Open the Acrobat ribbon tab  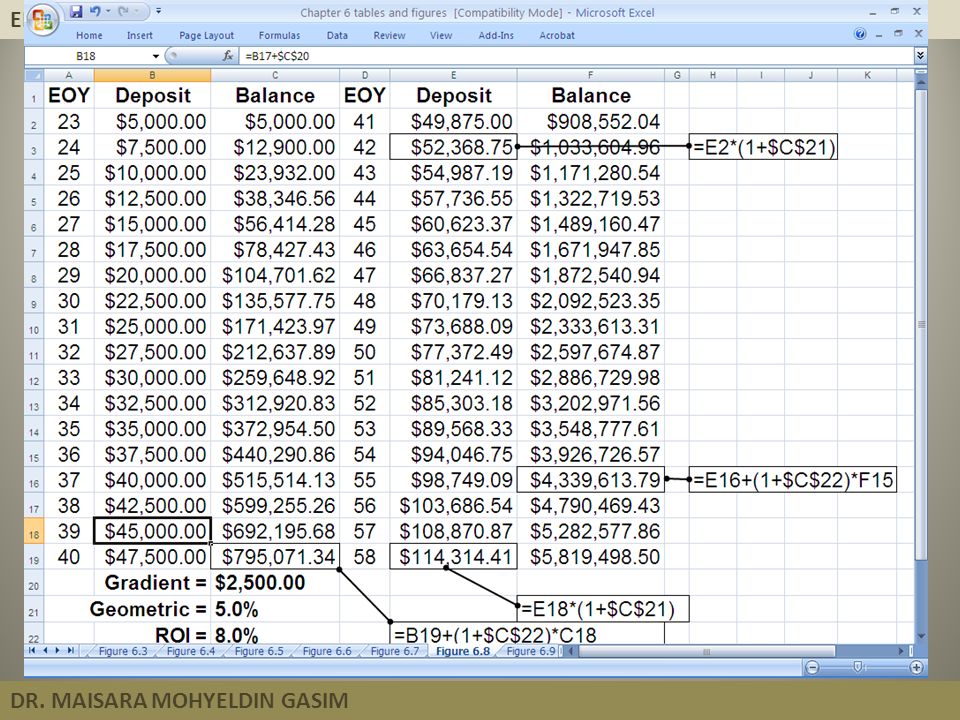(557, 36)
